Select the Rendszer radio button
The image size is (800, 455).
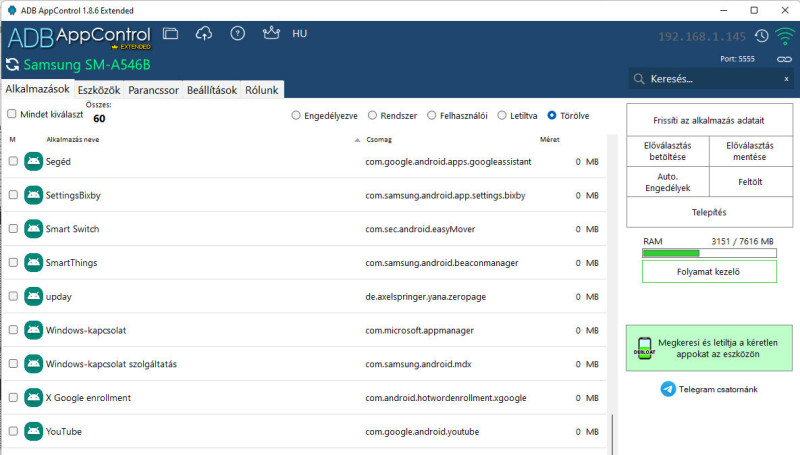[372, 115]
